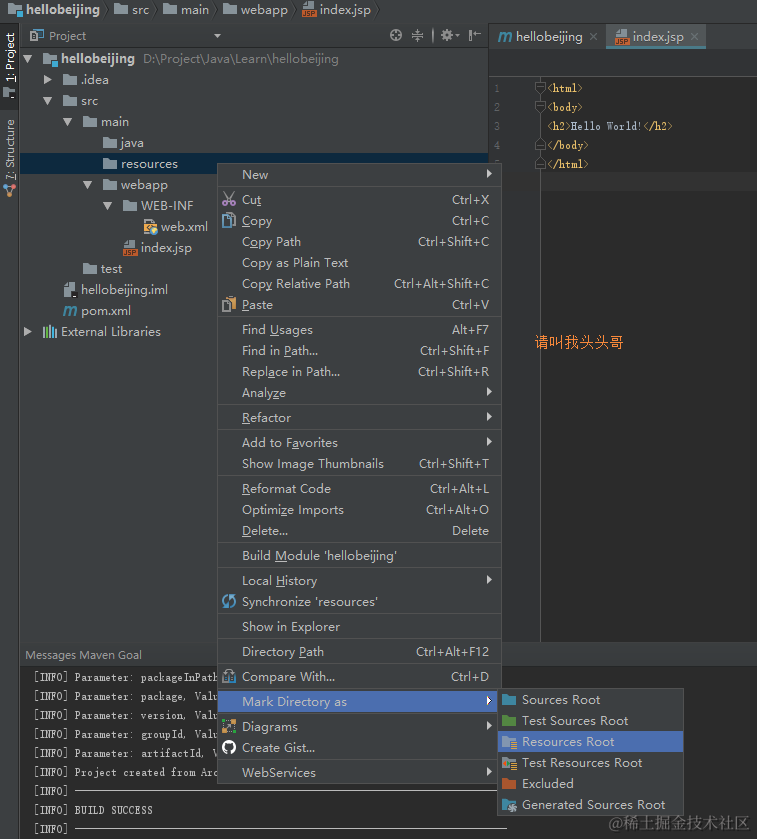Click the Sources Root blue folder icon
This screenshot has height=839, width=757.
point(509,699)
